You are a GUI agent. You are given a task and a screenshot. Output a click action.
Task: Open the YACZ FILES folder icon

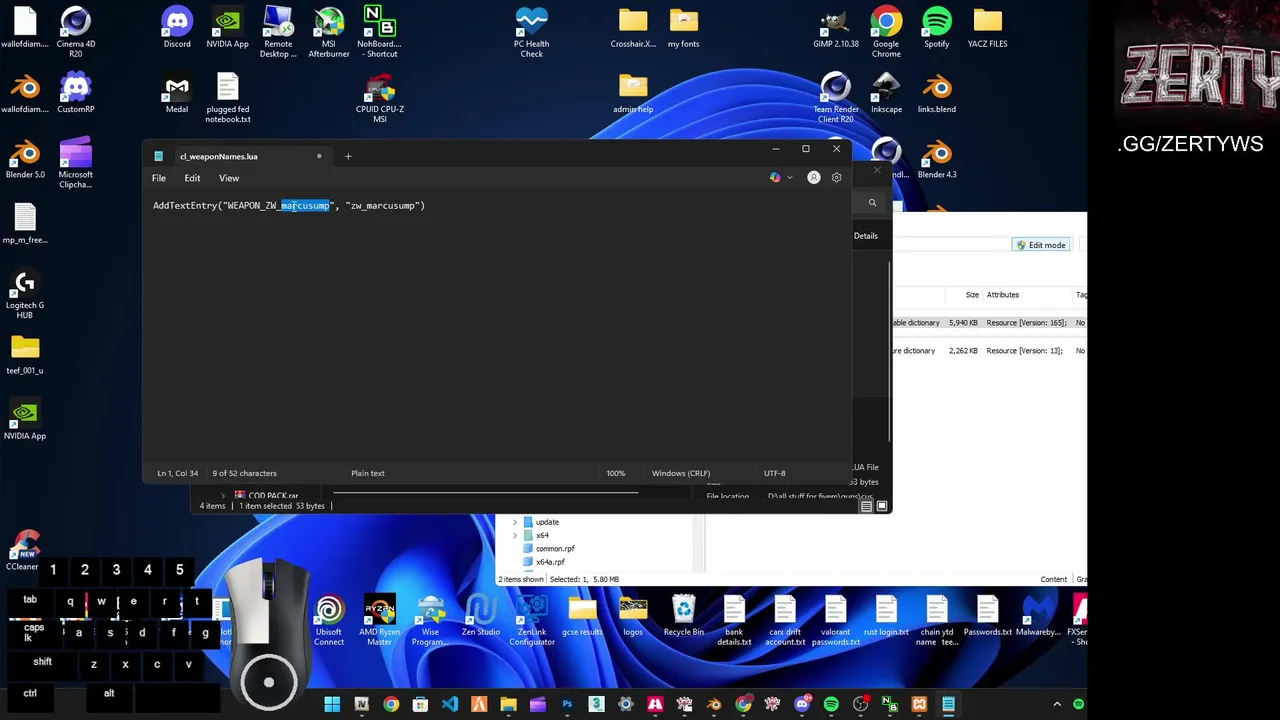[987, 28]
